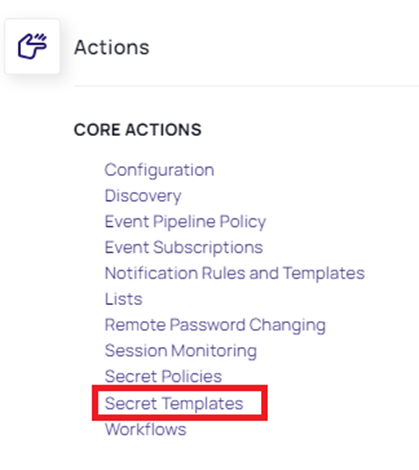Click the word Policy in Event Pipeline link
This screenshot has width=419, height=470.
tap(243, 222)
